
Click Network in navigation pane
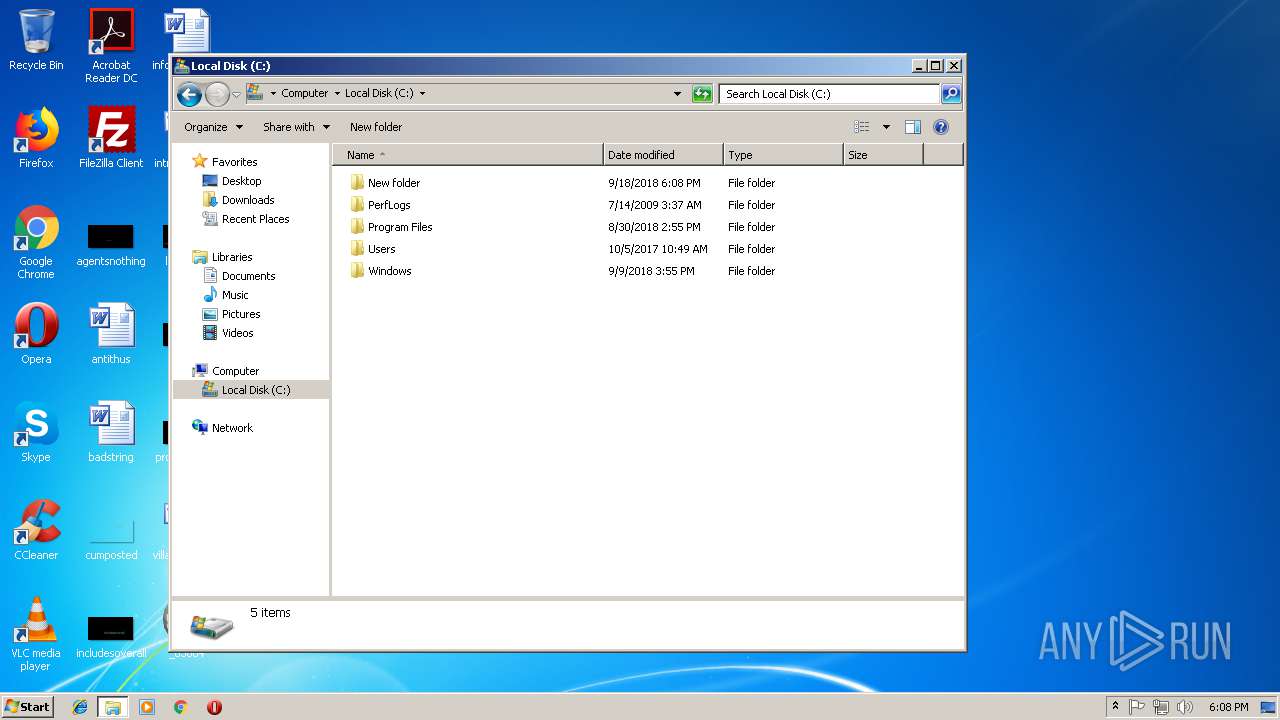[x=232, y=428]
